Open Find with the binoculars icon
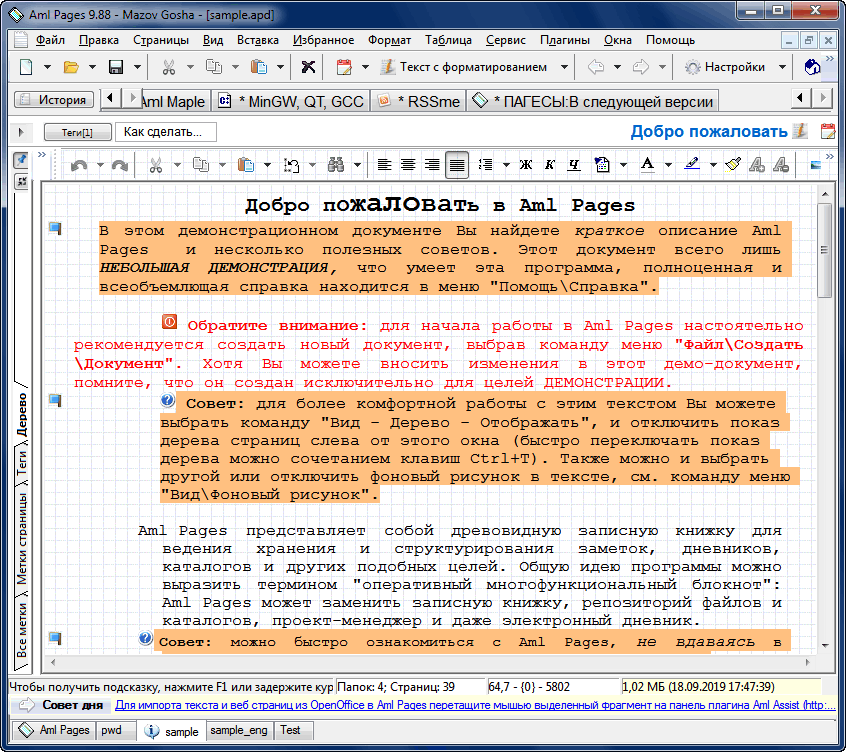The width and height of the screenshot is (846, 752). pos(336,165)
